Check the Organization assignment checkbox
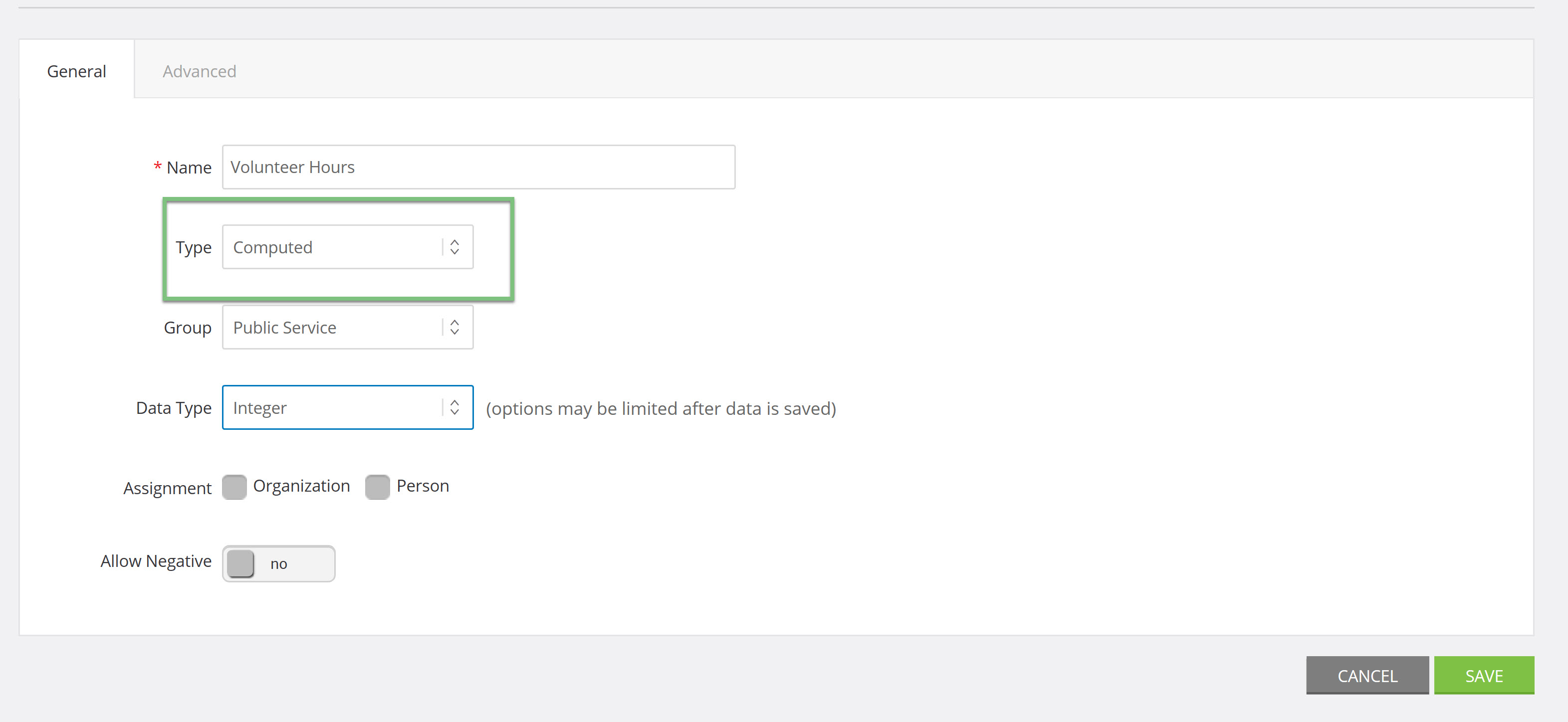The height and width of the screenshot is (722, 1568). tap(234, 487)
